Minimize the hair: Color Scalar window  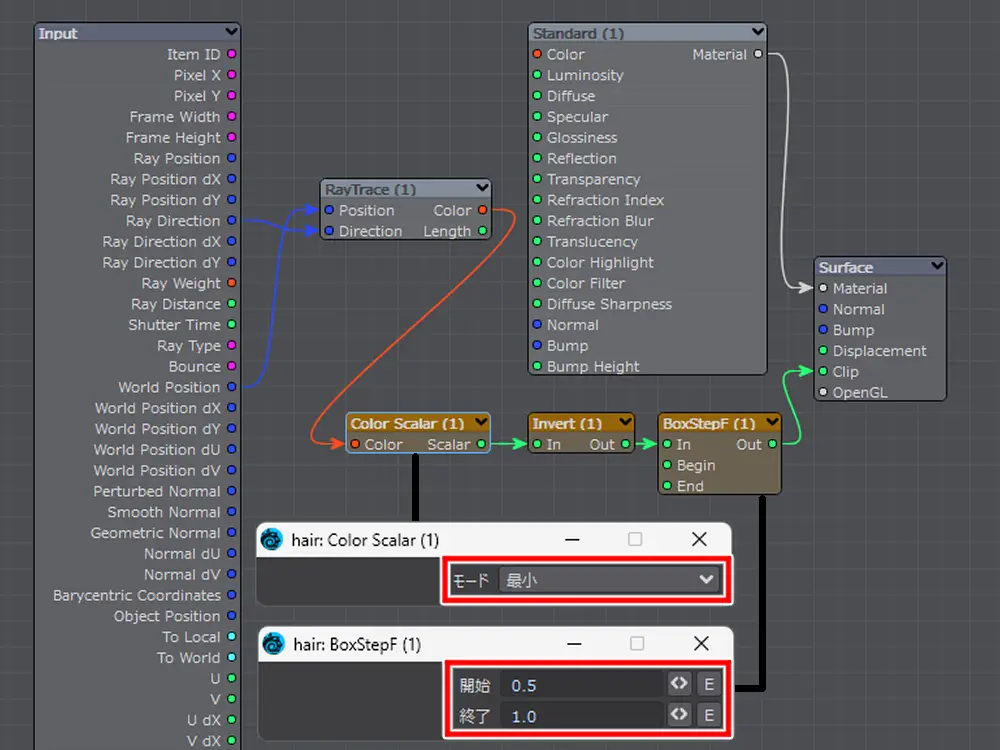pos(572,539)
